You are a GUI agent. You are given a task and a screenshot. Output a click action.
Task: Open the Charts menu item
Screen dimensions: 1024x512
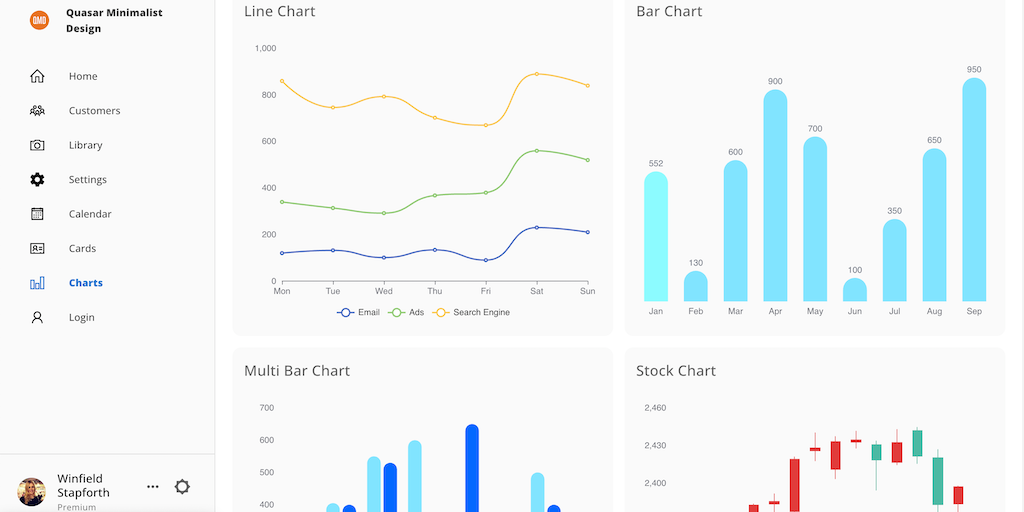(86, 283)
